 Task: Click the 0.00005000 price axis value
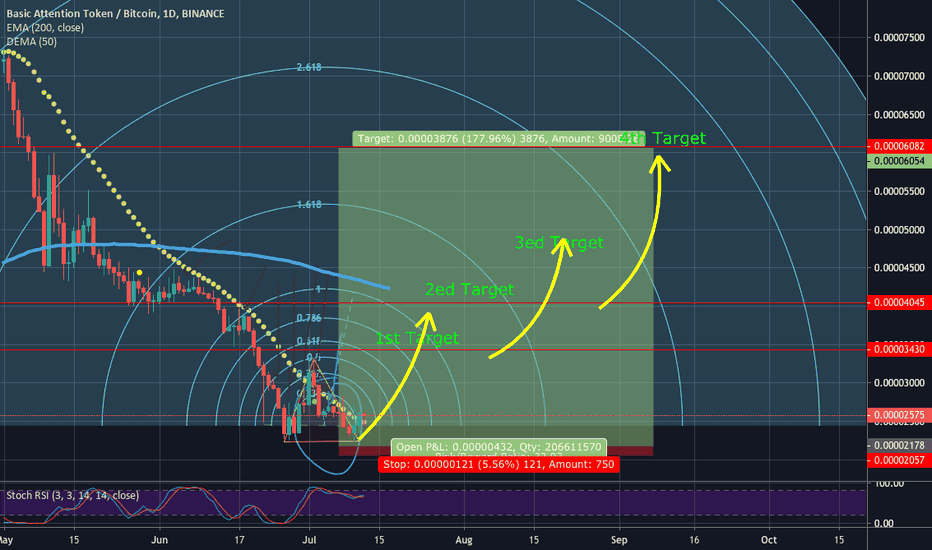[899, 230]
